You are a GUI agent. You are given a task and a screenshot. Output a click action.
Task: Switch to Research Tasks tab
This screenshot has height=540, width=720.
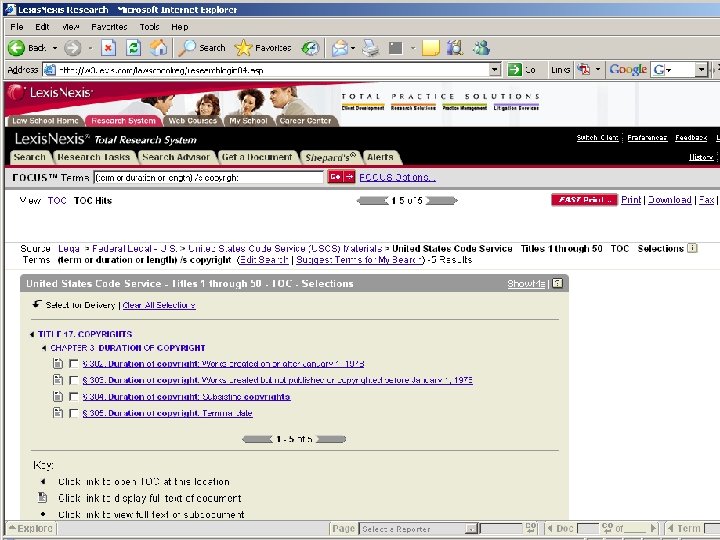click(94, 157)
